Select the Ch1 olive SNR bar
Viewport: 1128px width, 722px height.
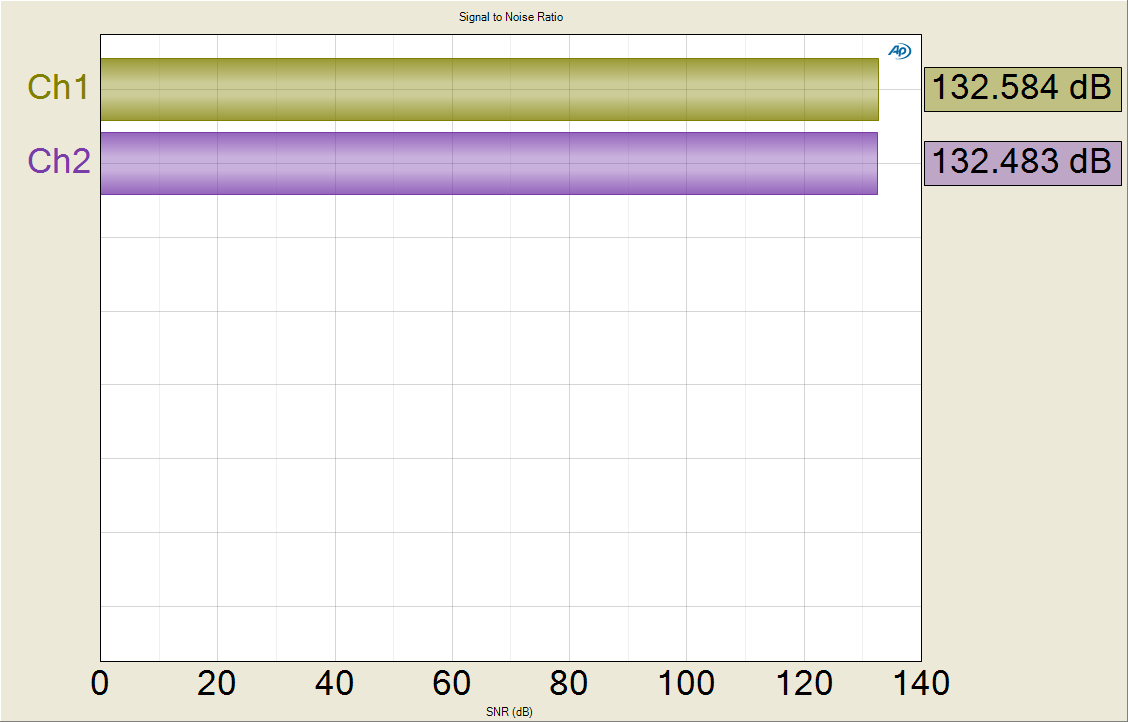pos(489,89)
